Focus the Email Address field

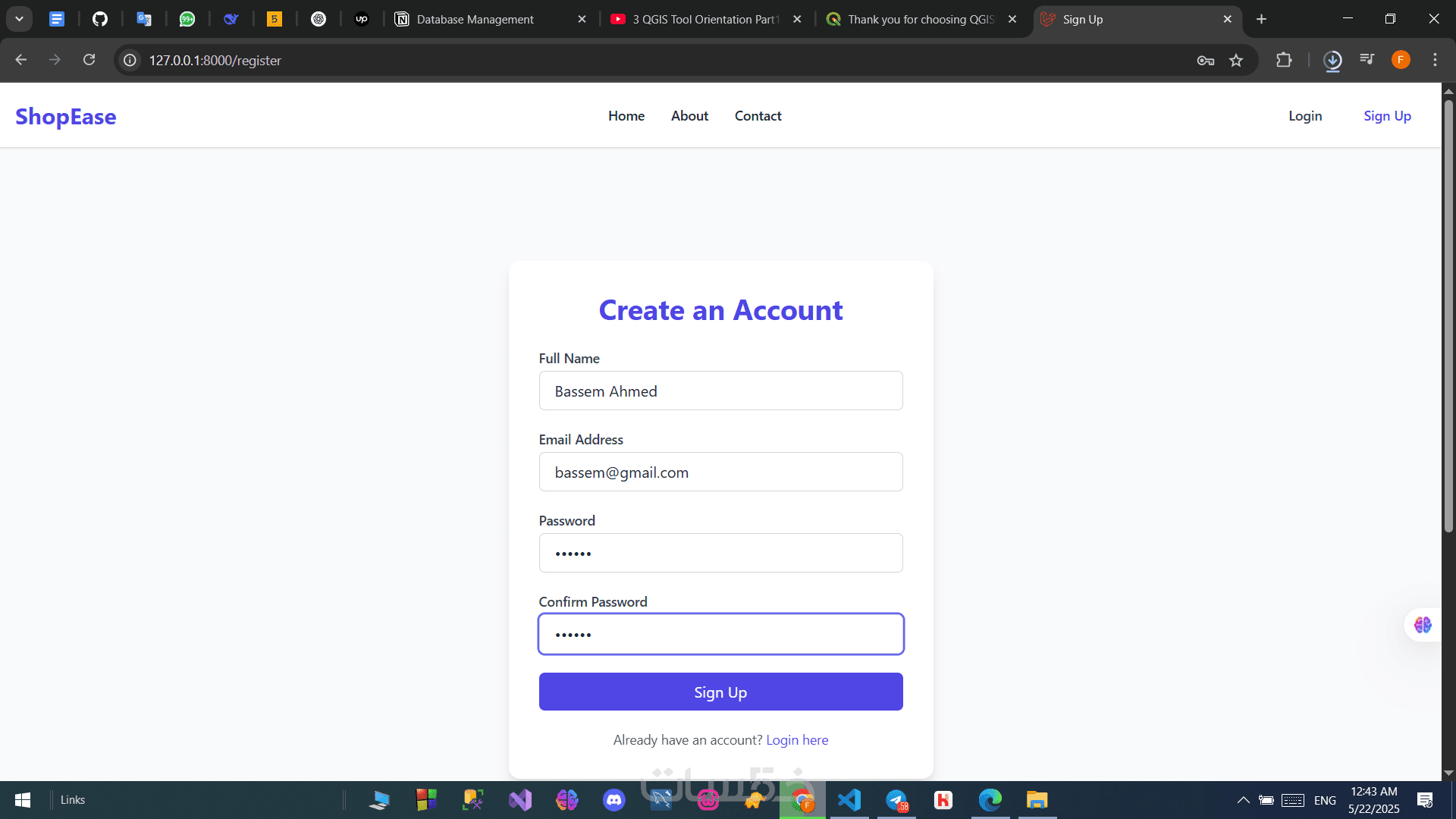(x=720, y=472)
